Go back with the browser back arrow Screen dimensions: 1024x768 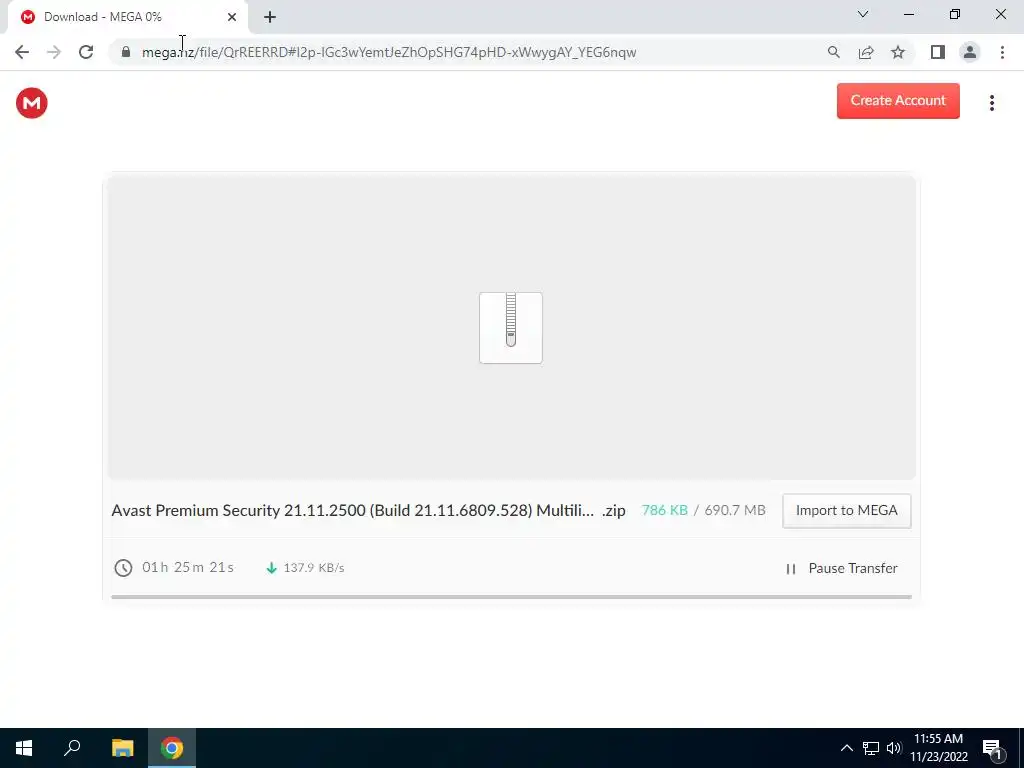pyautogui.click(x=22, y=52)
